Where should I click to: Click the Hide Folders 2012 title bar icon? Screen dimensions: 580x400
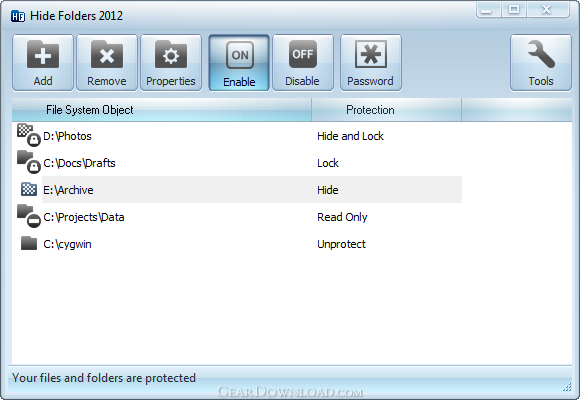pyautogui.click(x=18, y=16)
